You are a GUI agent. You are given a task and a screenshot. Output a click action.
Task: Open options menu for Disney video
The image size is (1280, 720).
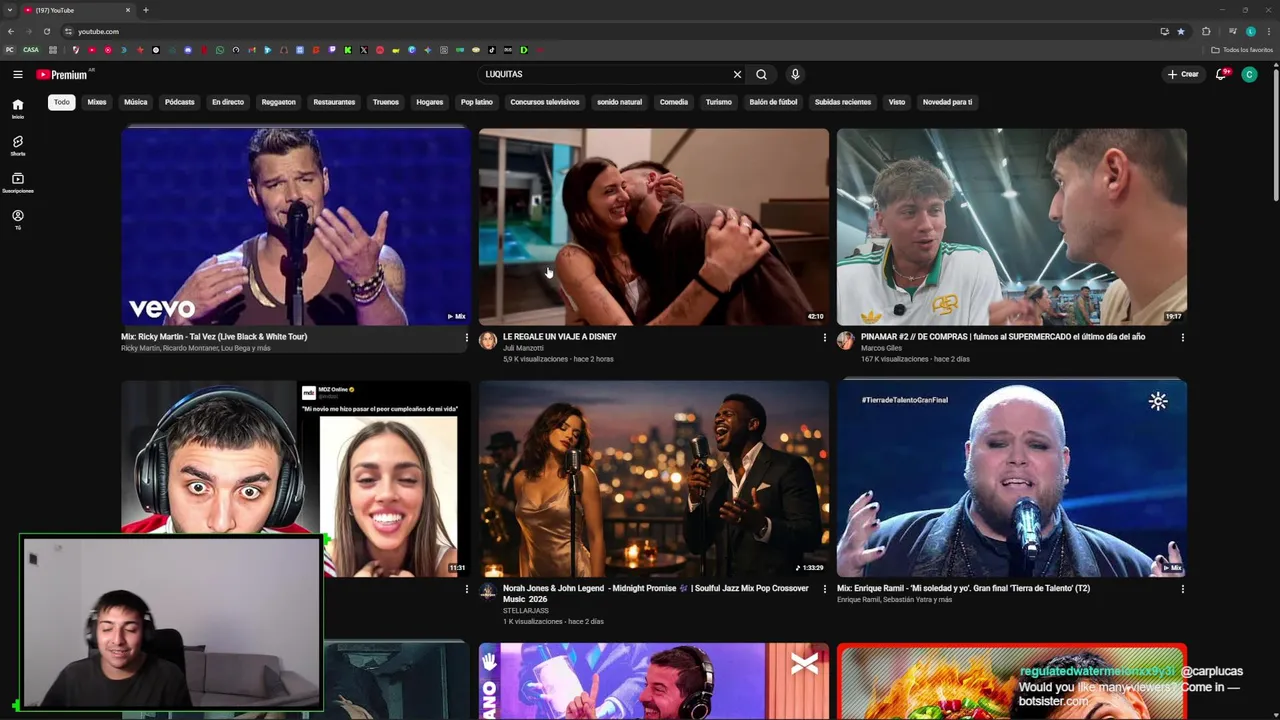[x=824, y=338]
